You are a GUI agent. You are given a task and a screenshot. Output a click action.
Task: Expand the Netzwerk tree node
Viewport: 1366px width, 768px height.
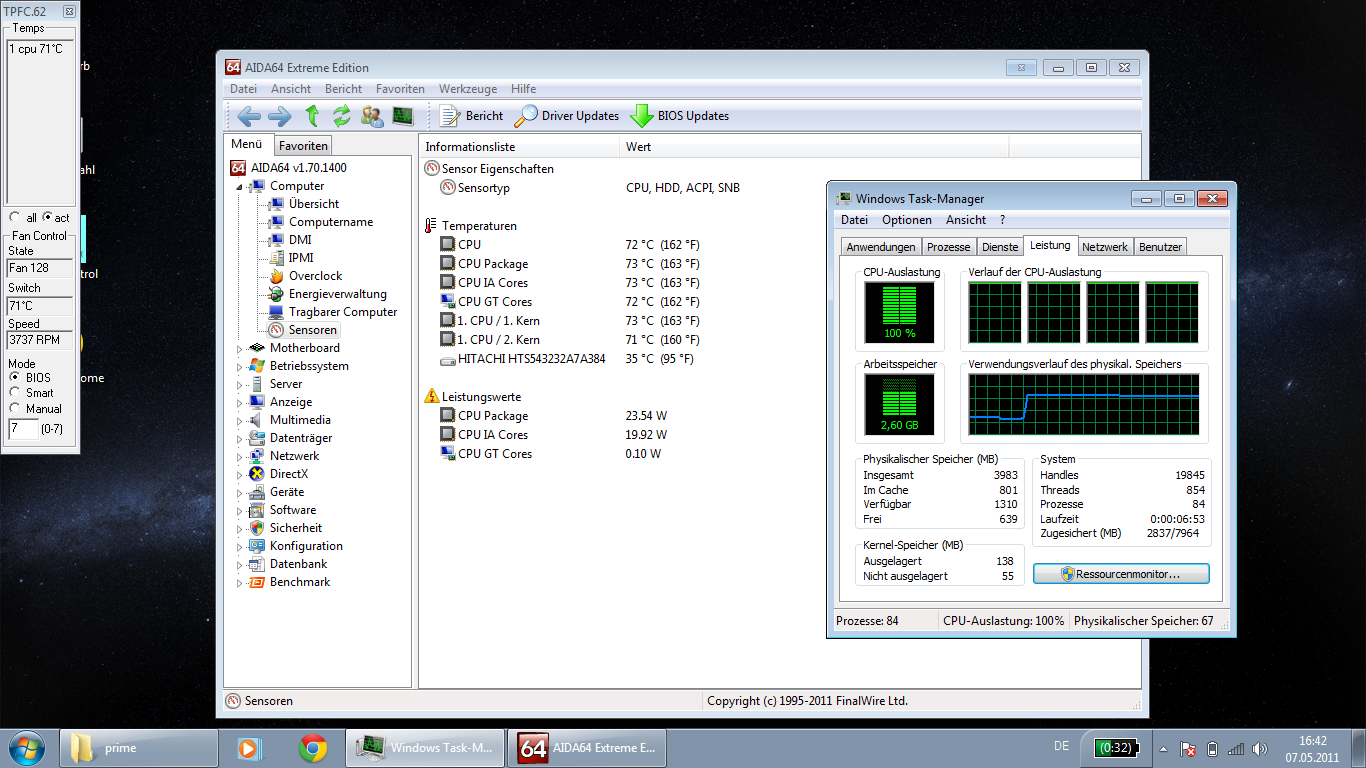[x=240, y=456]
